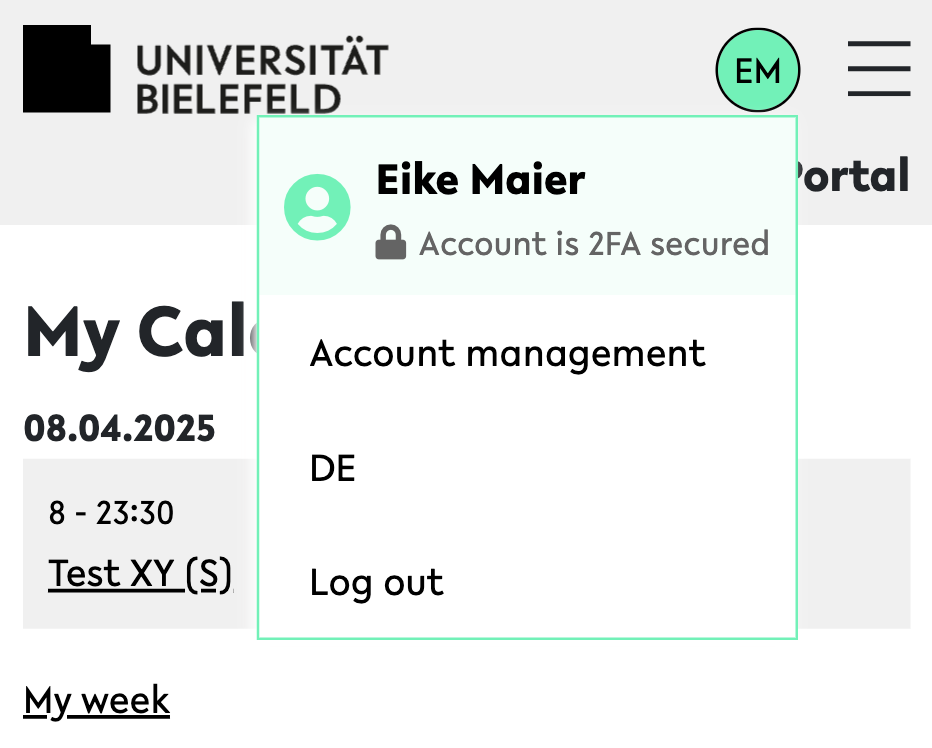Click the Account is 2FA secured text

tap(594, 243)
